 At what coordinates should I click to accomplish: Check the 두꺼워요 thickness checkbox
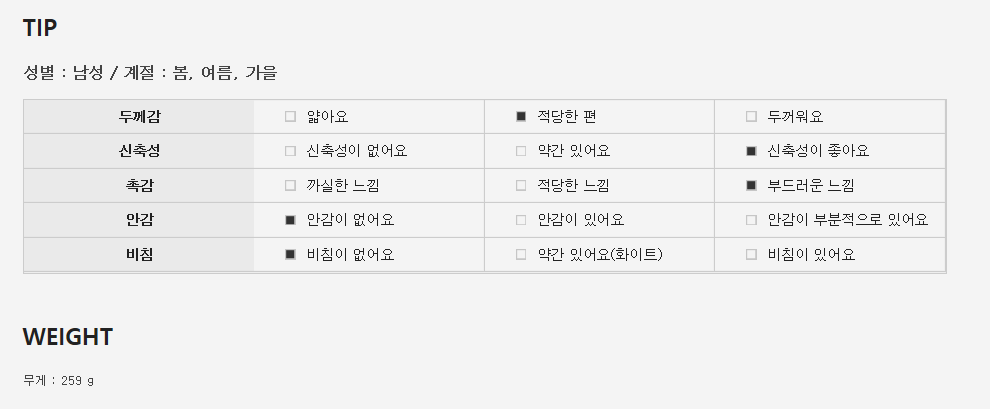coord(751,117)
